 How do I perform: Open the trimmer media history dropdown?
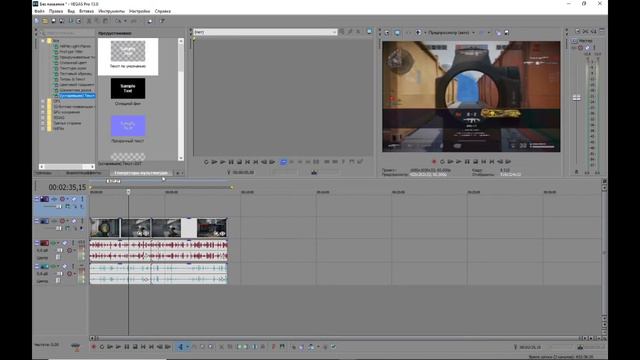click(334, 32)
